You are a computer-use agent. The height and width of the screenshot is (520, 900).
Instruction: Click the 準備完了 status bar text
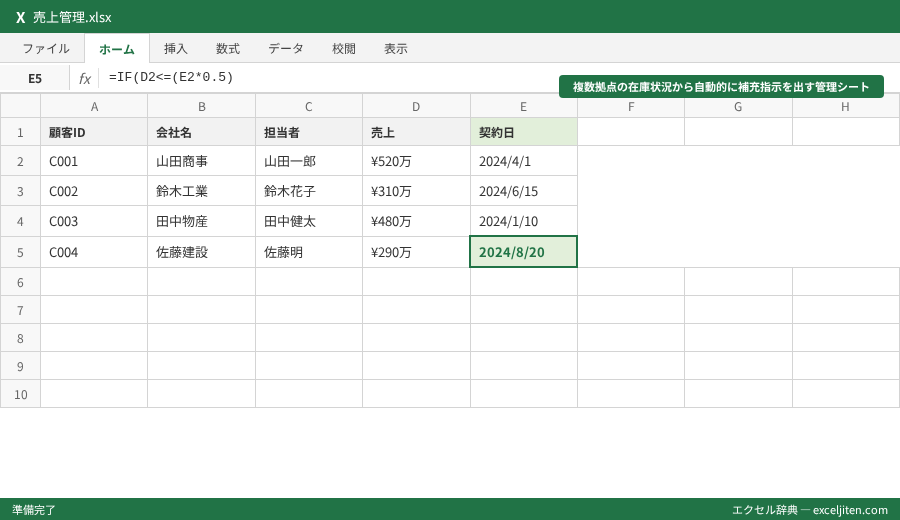[34, 510]
